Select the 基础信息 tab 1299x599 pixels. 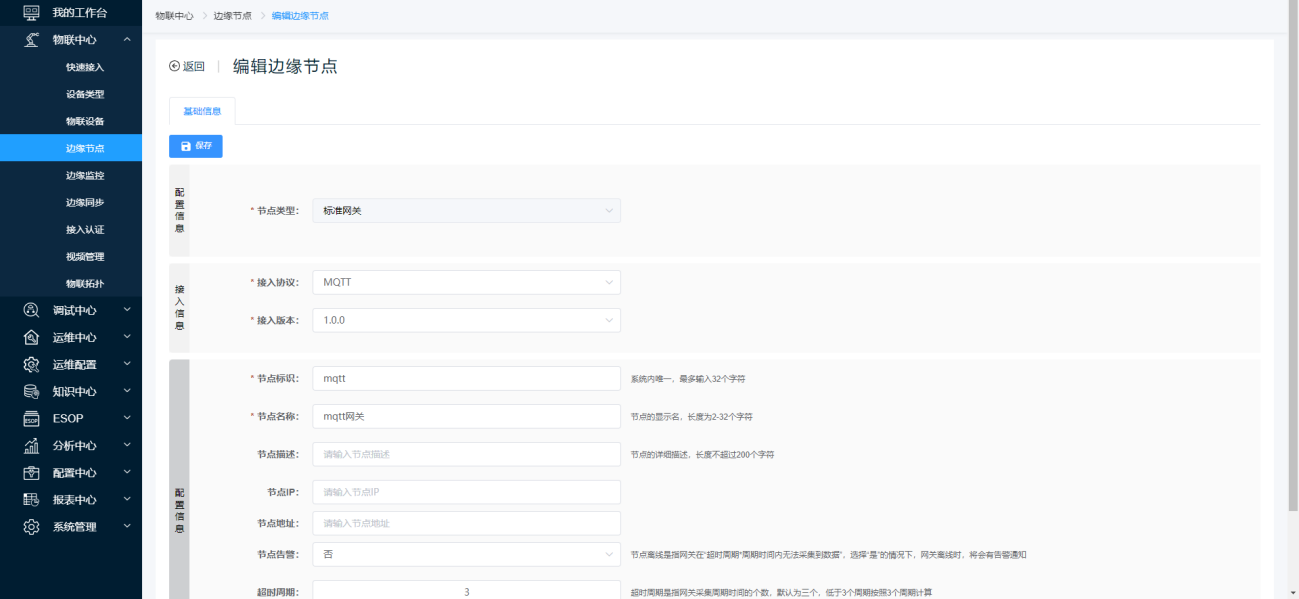pos(202,111)
